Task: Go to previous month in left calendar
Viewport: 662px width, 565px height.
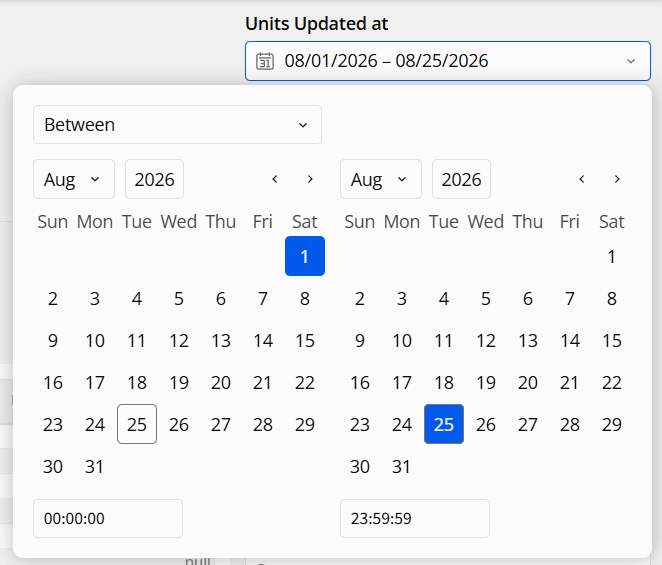Action: point(275,179)
